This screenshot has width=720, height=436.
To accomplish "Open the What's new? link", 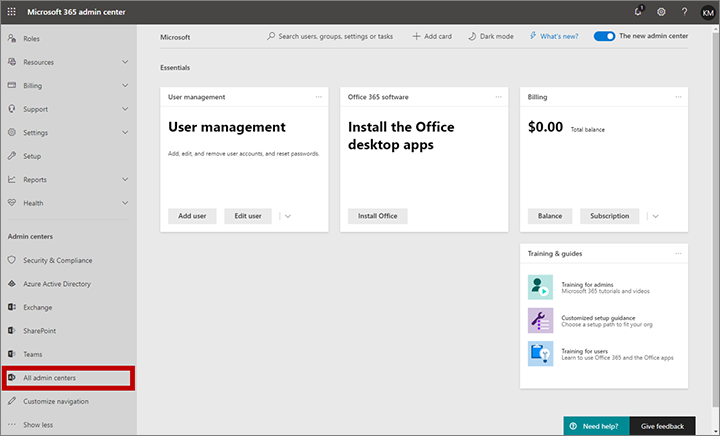I will 554,36.
